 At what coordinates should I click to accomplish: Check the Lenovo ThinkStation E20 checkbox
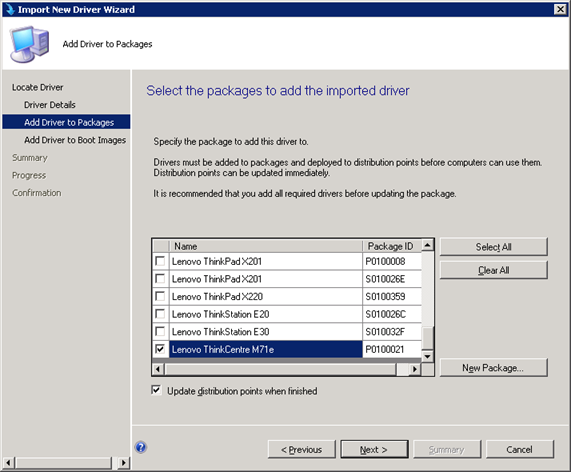[160, 314]
